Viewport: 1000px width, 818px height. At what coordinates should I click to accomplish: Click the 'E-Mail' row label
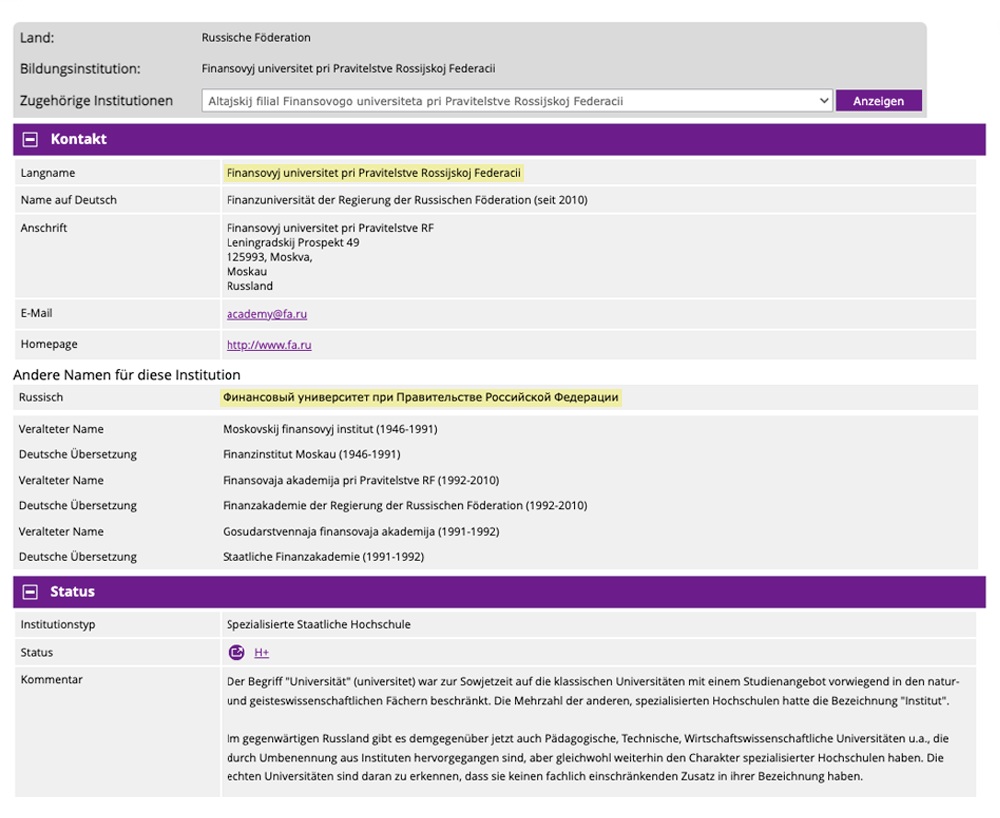[x=36, y=313]
